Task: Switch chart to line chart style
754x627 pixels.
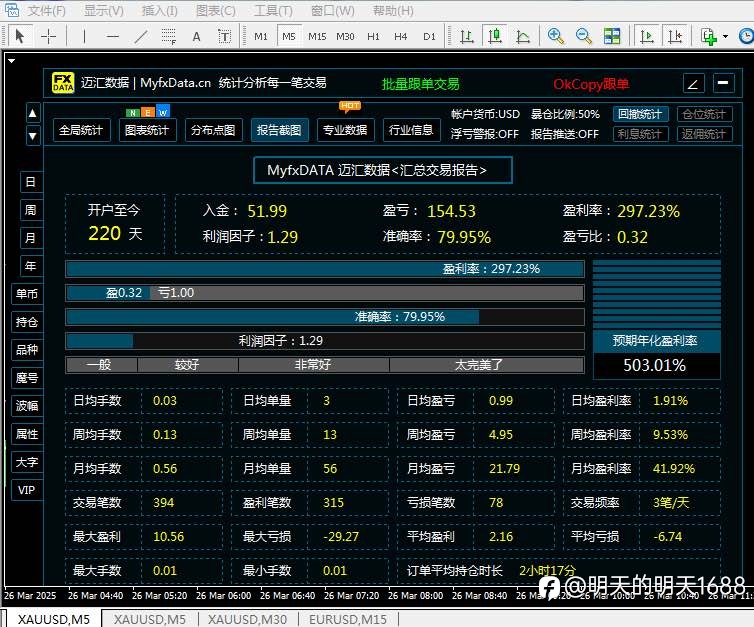Action: click(x=523, y=36)
